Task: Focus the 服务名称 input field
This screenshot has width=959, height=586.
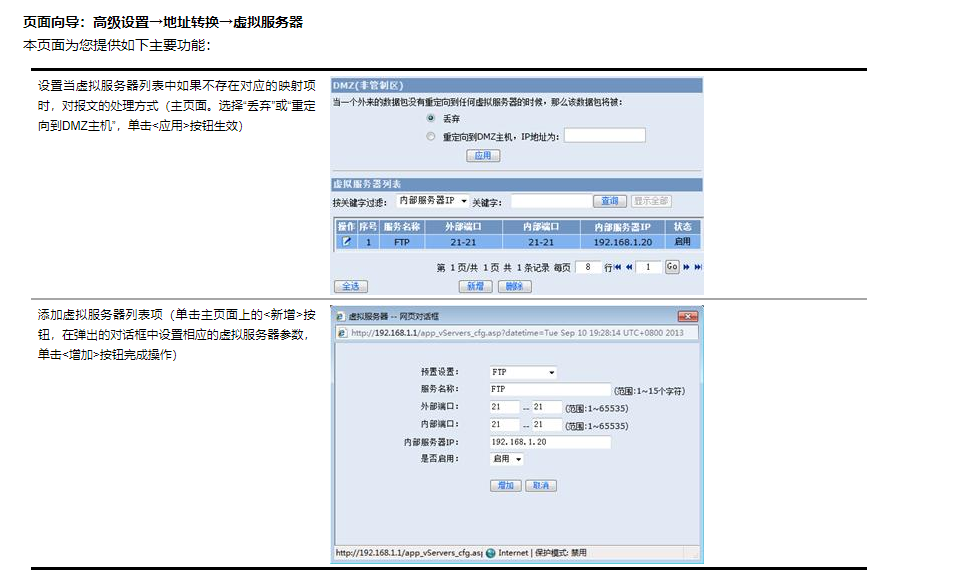Action: [550, 389]
